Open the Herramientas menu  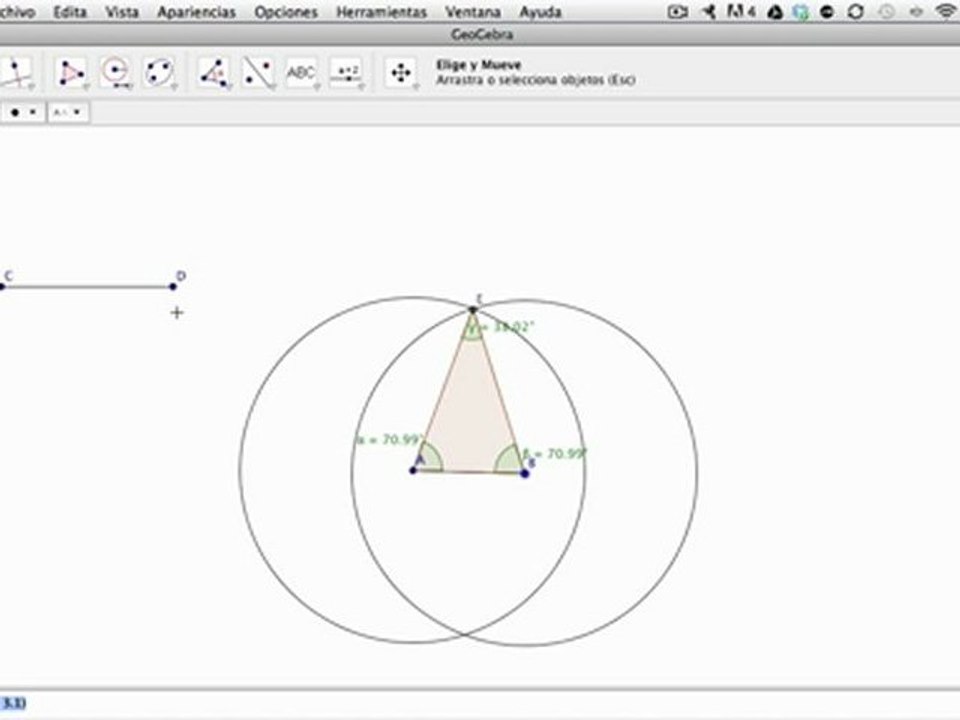pos(381,12)
